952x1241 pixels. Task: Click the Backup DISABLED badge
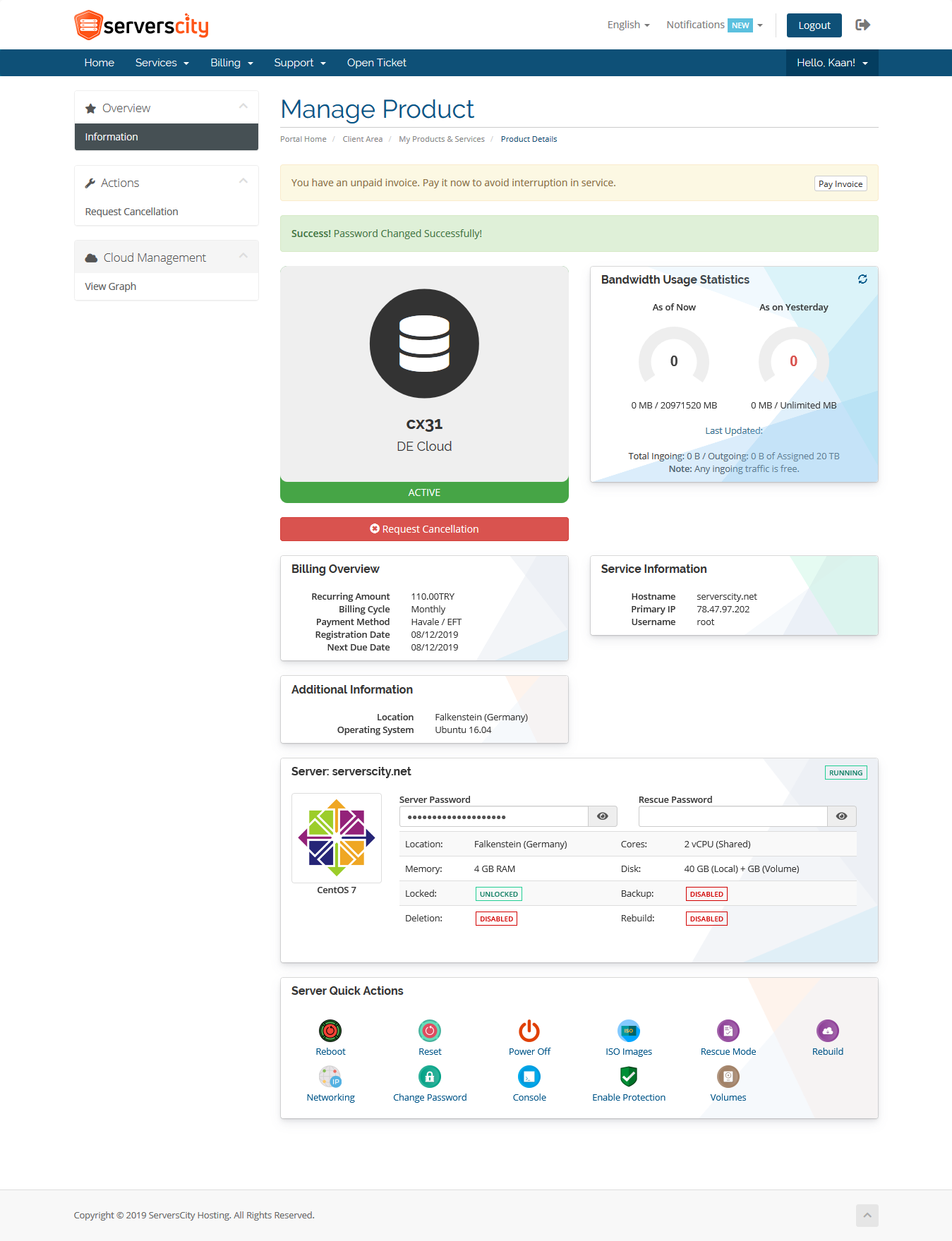(x=706, y=894)
